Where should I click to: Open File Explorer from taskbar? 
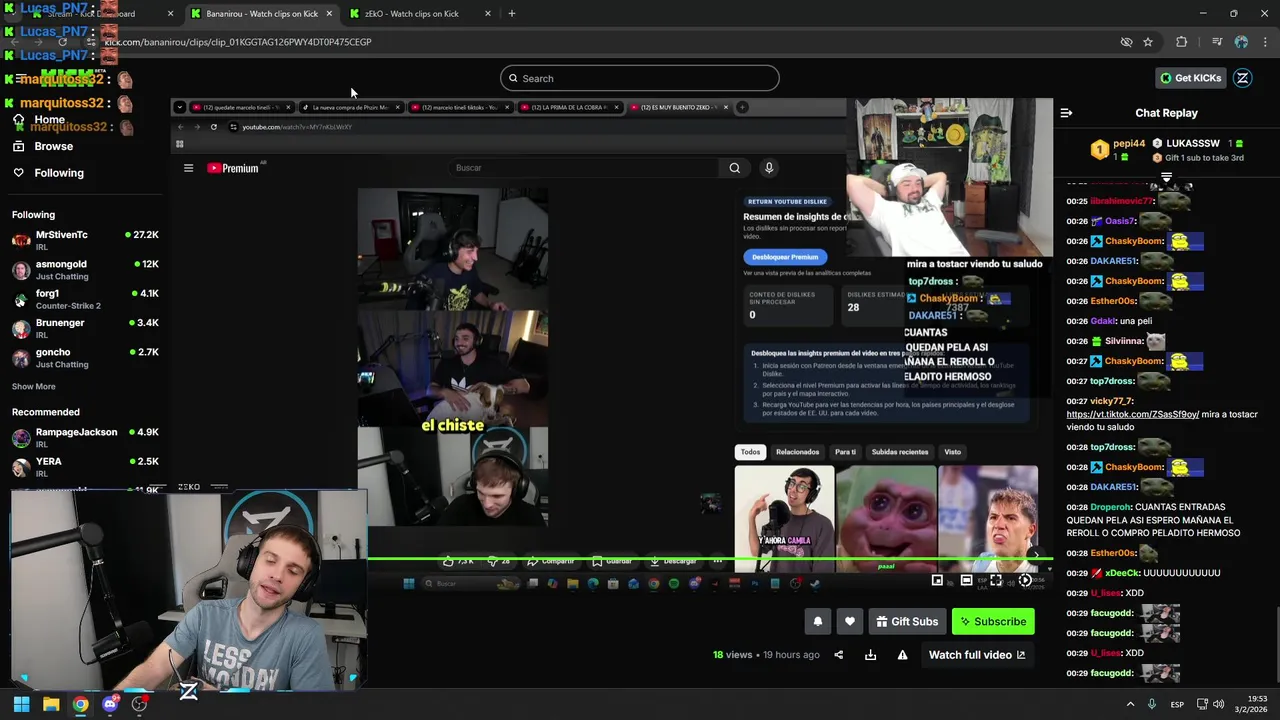click(x=51, y=704)
